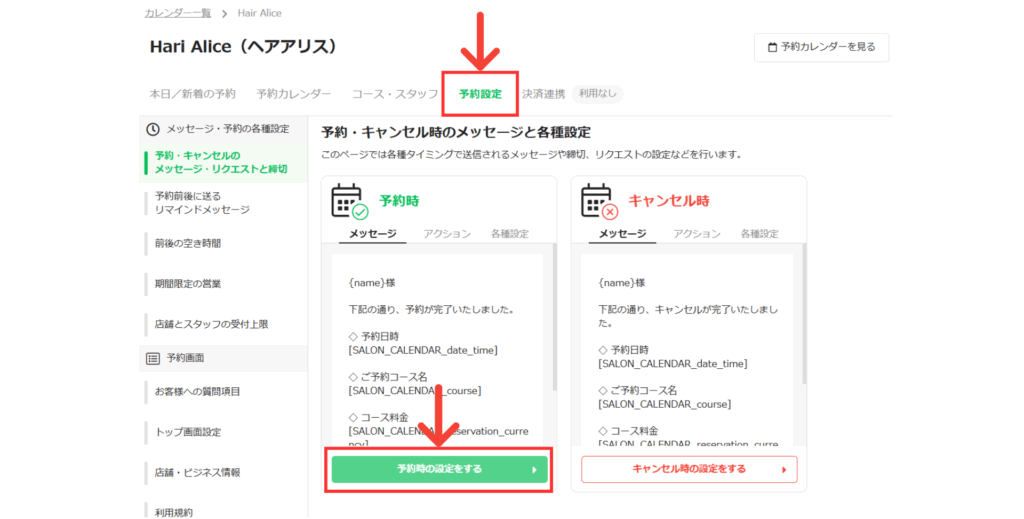Open the 予約設定 tab

(x=480, y=94)
